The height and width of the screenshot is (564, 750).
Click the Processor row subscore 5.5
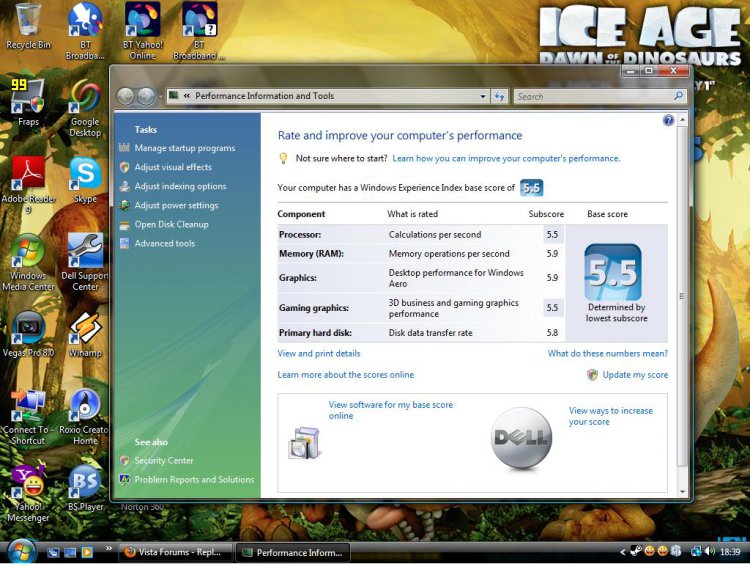coord(552,234)
